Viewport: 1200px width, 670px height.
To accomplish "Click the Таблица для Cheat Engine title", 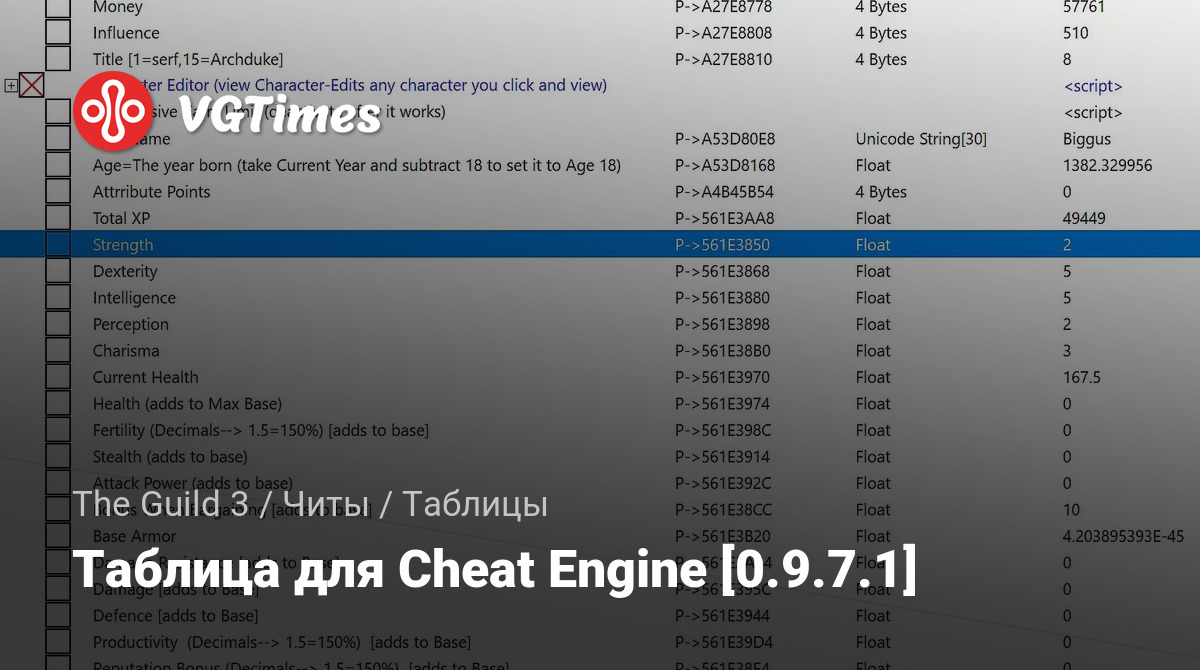I will pos(494,573).
